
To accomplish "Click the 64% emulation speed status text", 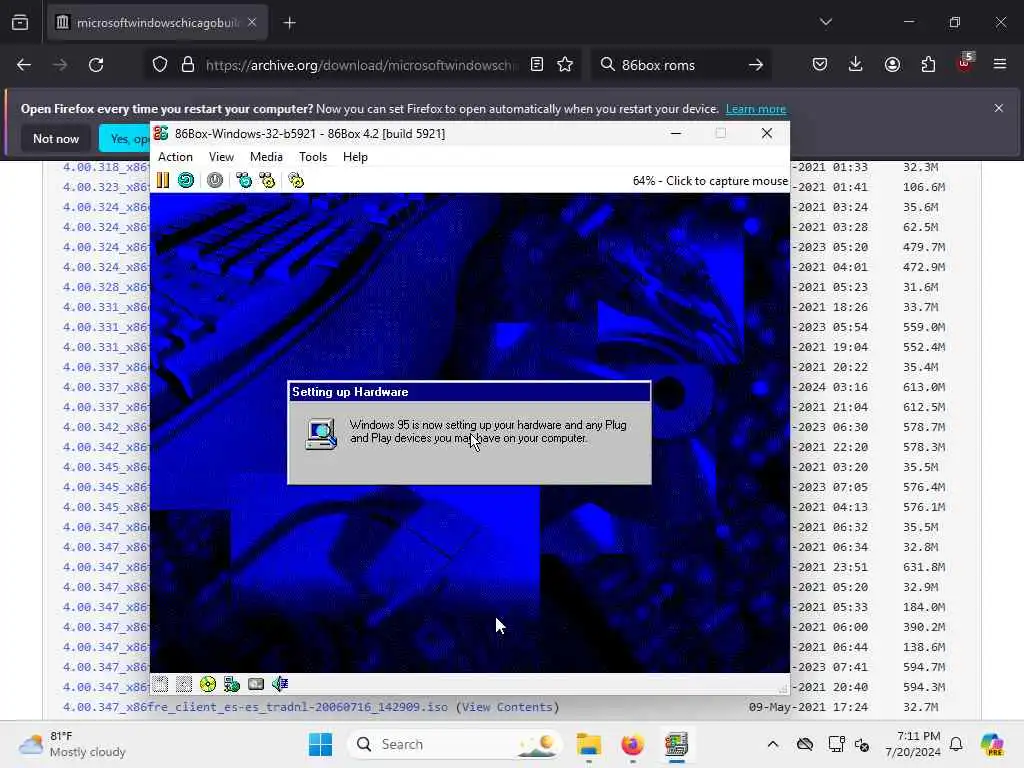I will (710, 181).
